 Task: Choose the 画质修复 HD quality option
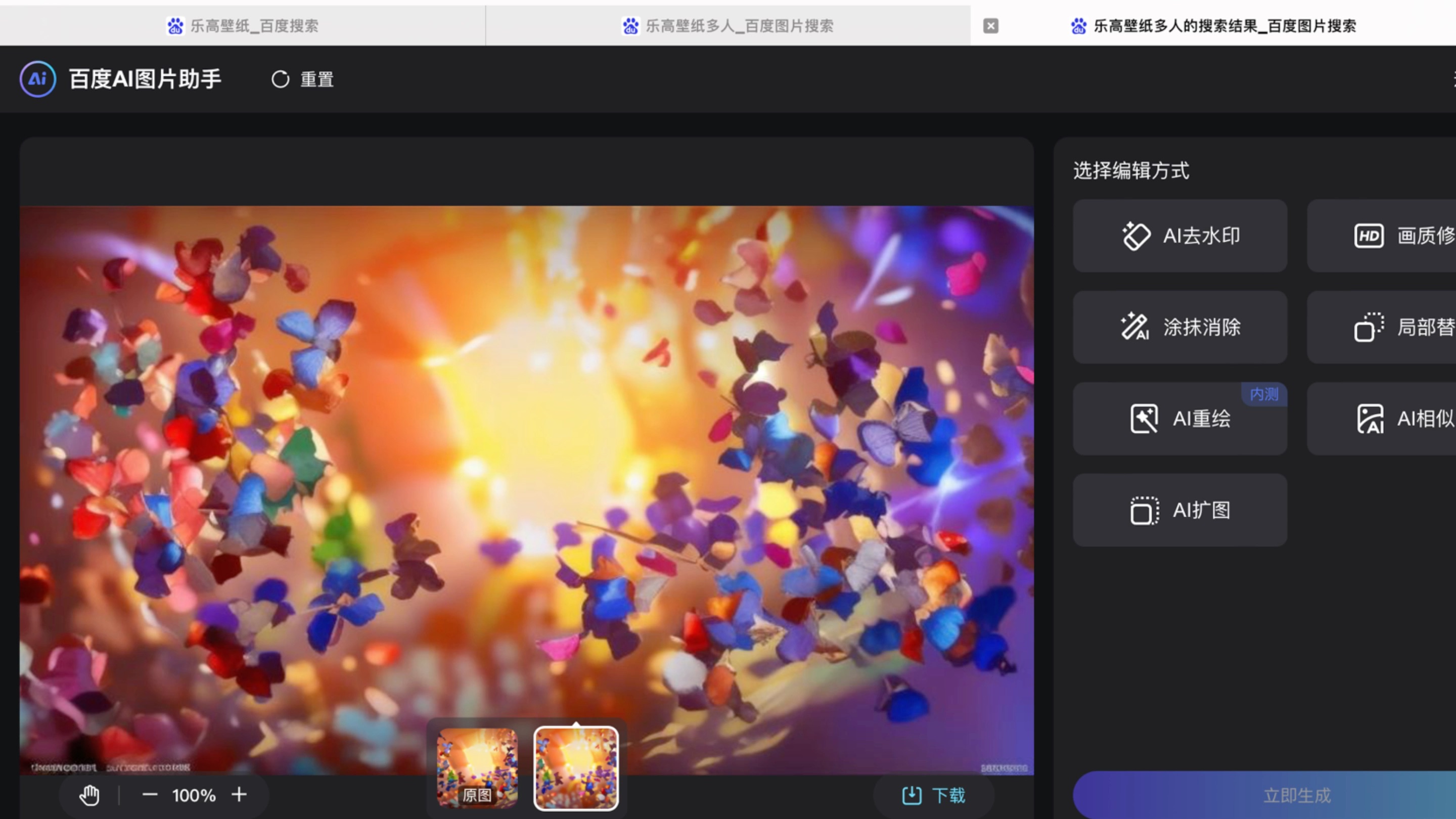point(1381,236)
